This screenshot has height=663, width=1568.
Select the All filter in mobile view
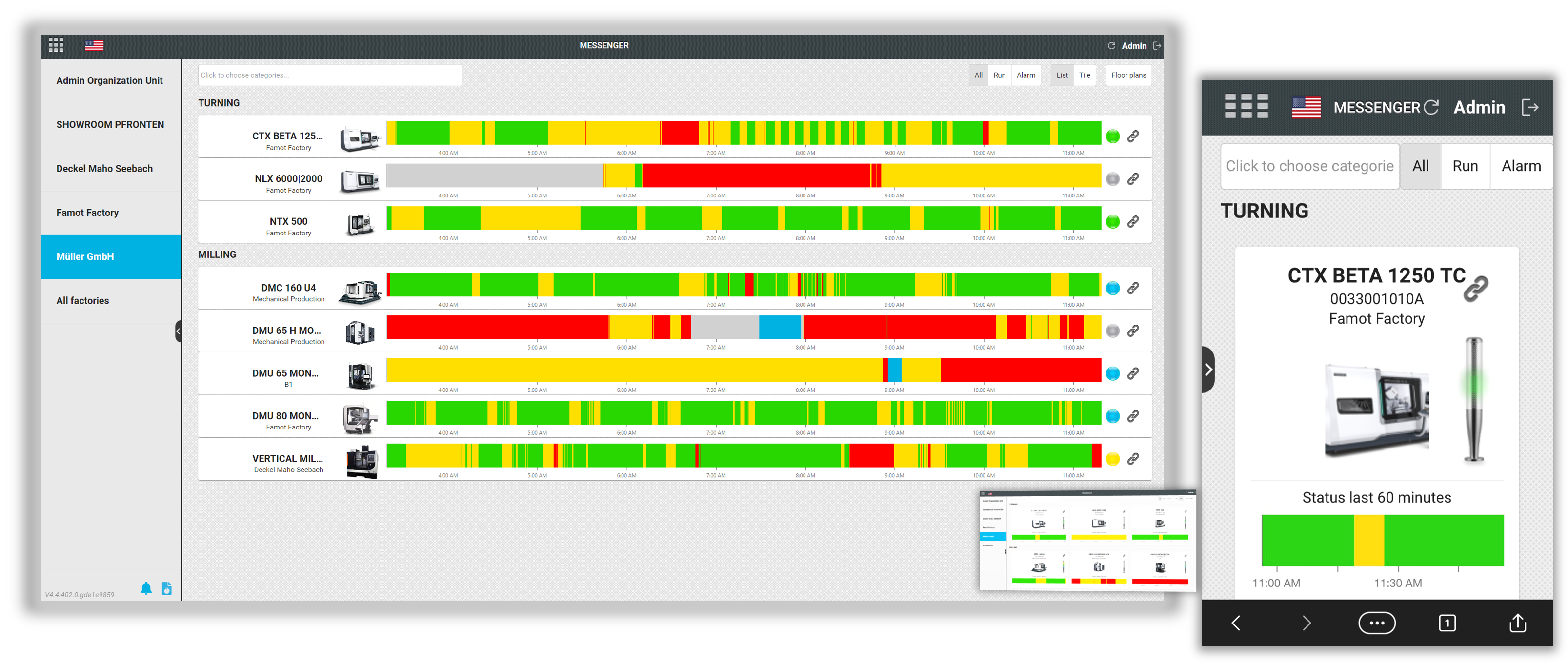1420,166
